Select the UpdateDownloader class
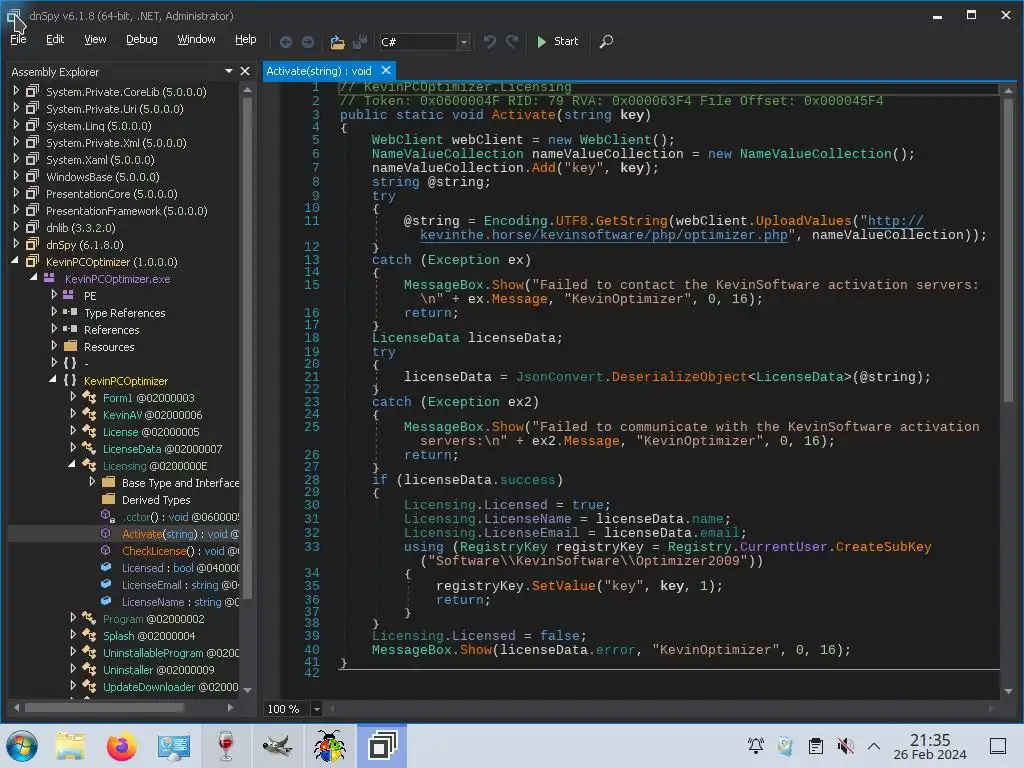 (x=170, y=687)
